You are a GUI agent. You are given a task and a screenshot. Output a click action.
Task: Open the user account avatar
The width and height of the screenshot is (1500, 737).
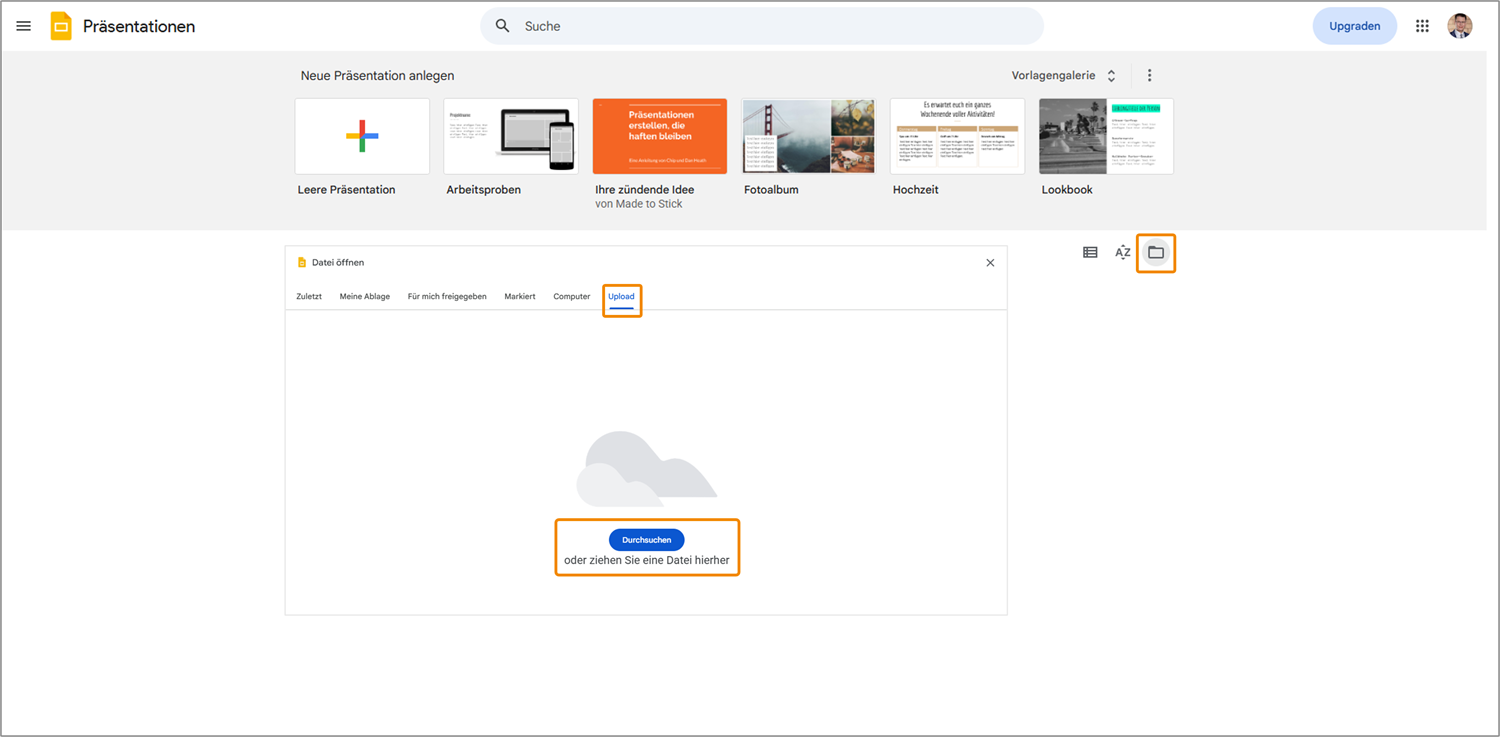pyautogui.click(x=1460, y=26)
